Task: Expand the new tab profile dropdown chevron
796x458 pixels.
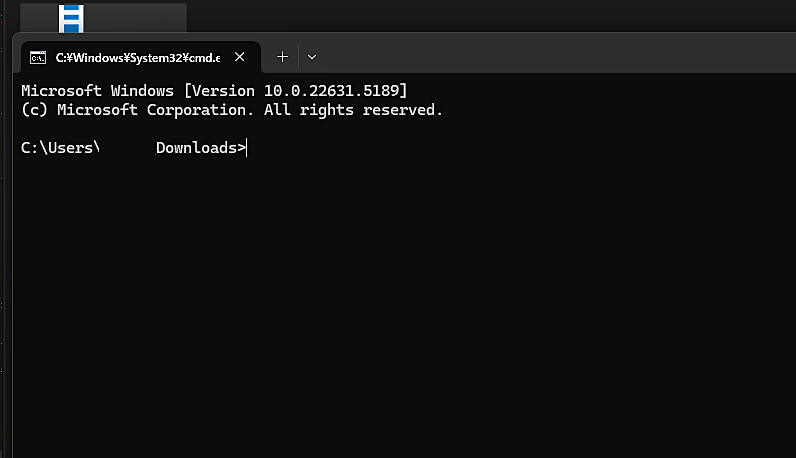Action: pyautogui.click(x=312, y=57)
